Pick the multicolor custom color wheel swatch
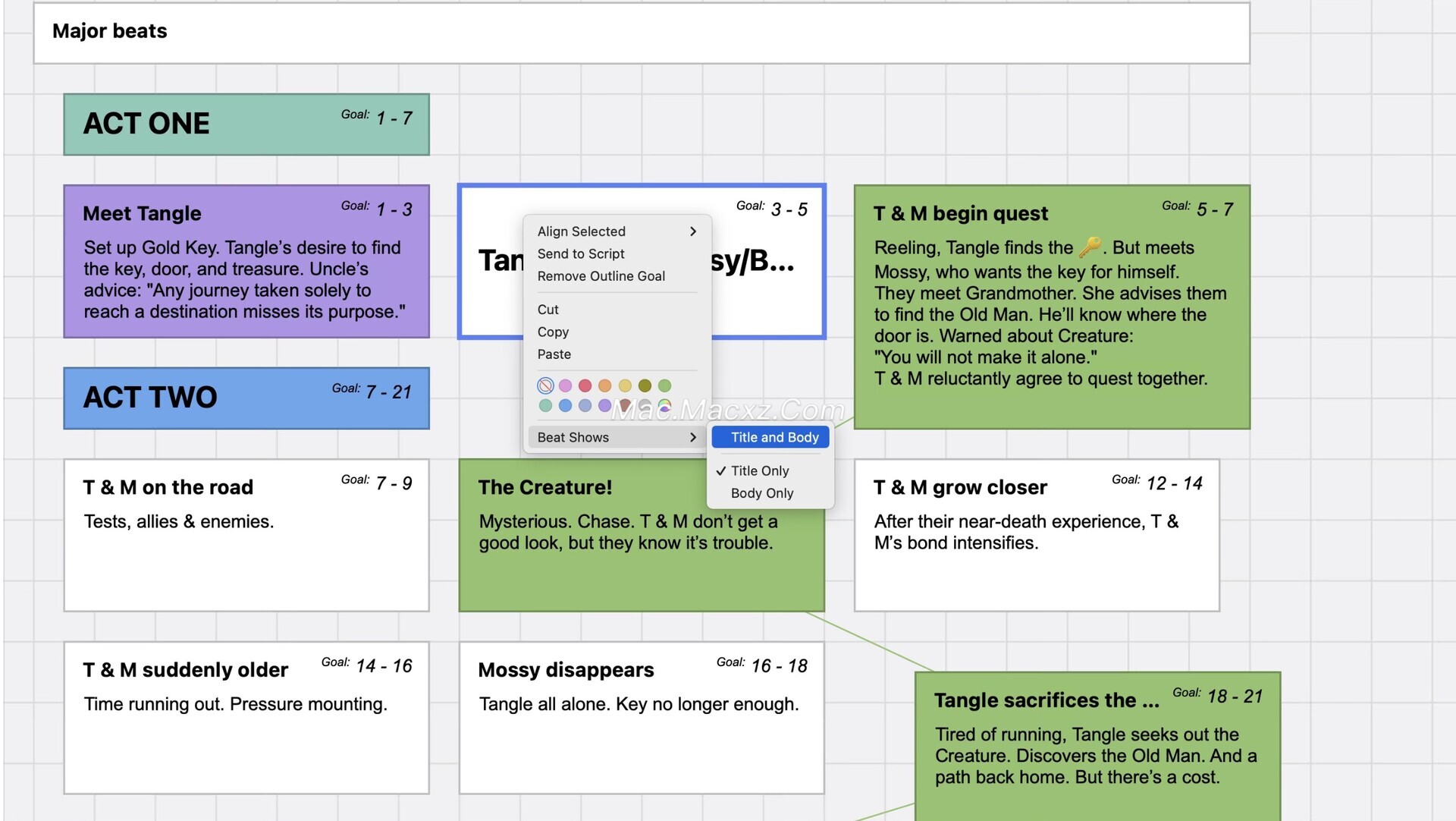 click(664, 406)
